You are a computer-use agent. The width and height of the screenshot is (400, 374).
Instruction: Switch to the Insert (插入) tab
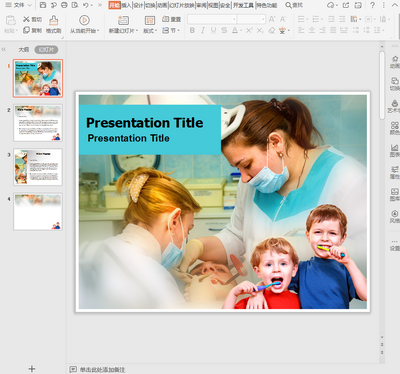click(126, 5)
